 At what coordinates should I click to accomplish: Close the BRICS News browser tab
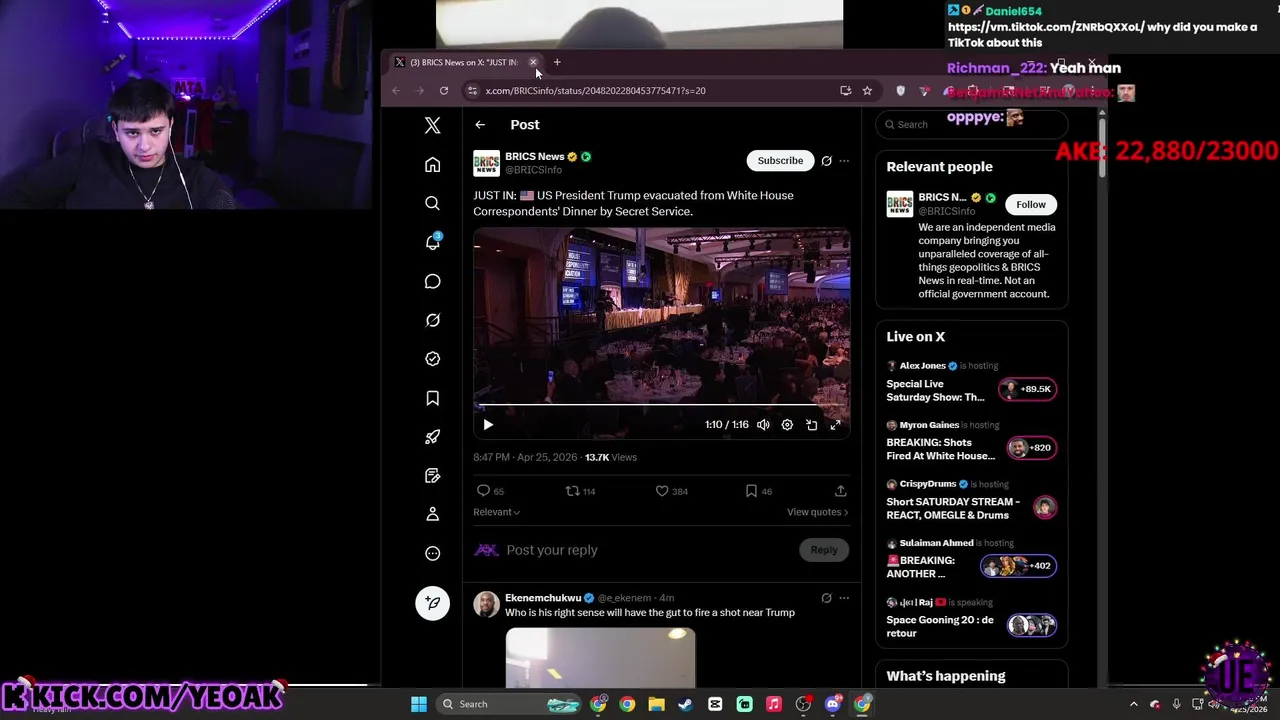tap(533, 62)
